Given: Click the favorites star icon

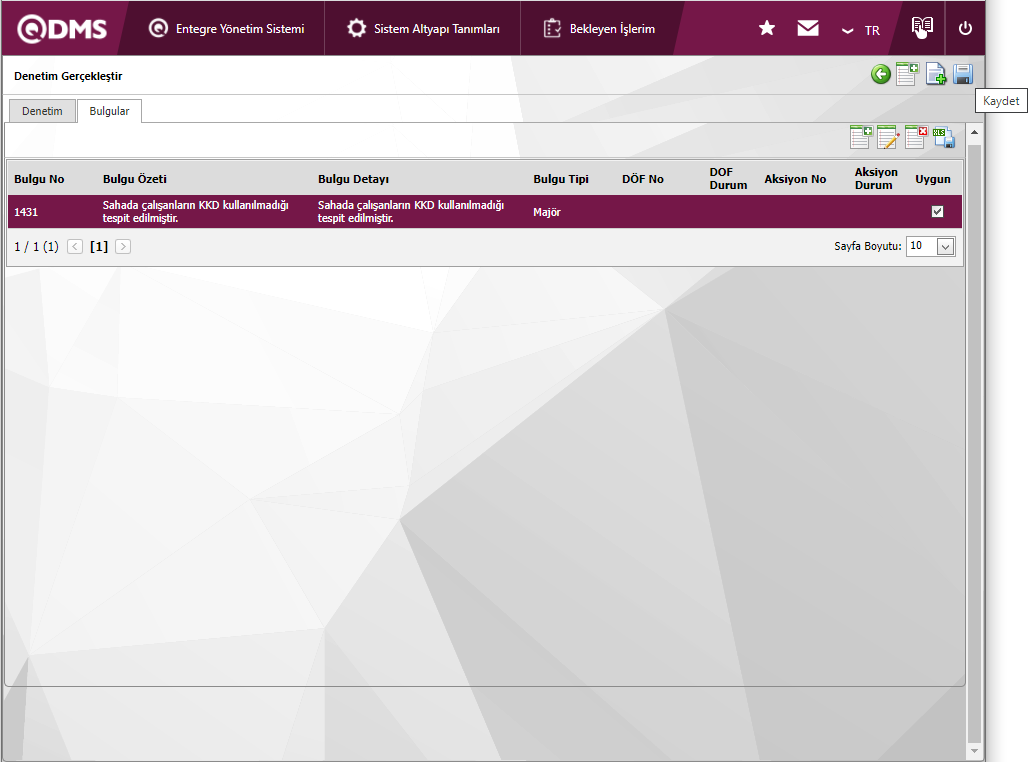Looking at the screenshot, I should (767, 28).
